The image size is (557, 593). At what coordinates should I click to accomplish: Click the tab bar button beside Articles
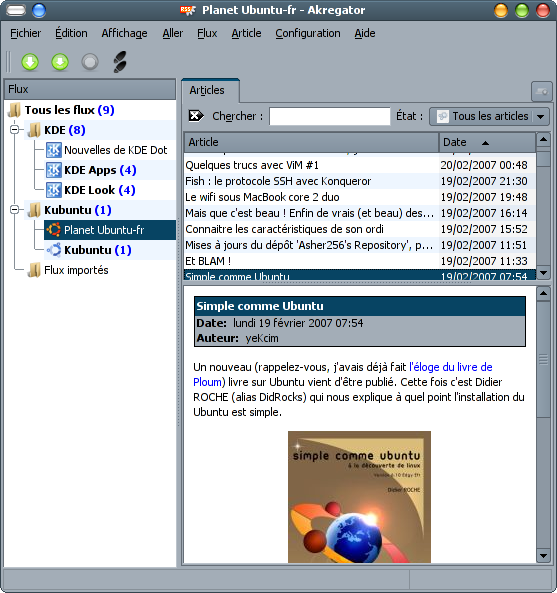pos(541,92)
